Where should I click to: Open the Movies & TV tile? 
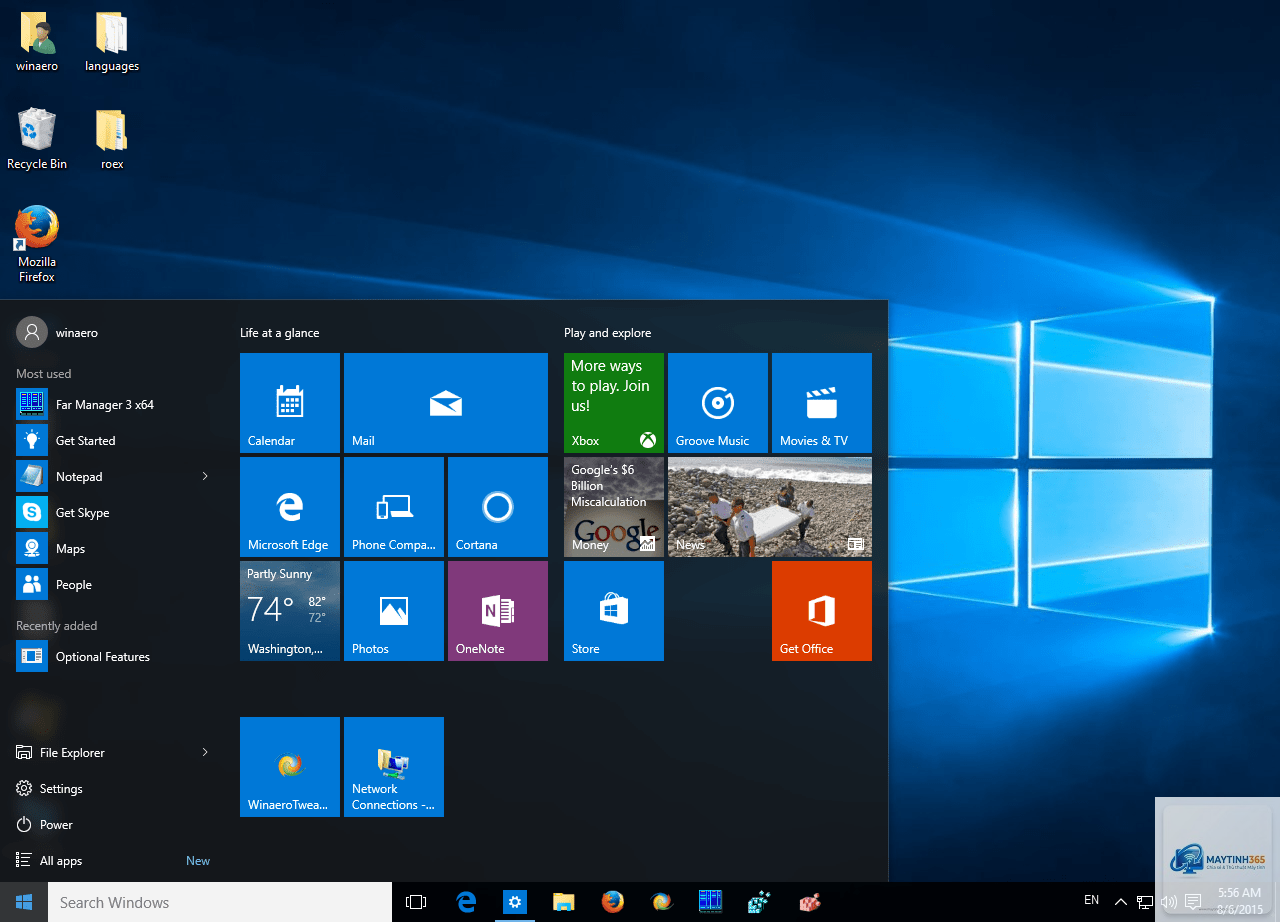pyautogui.click(x=822, y=403)
